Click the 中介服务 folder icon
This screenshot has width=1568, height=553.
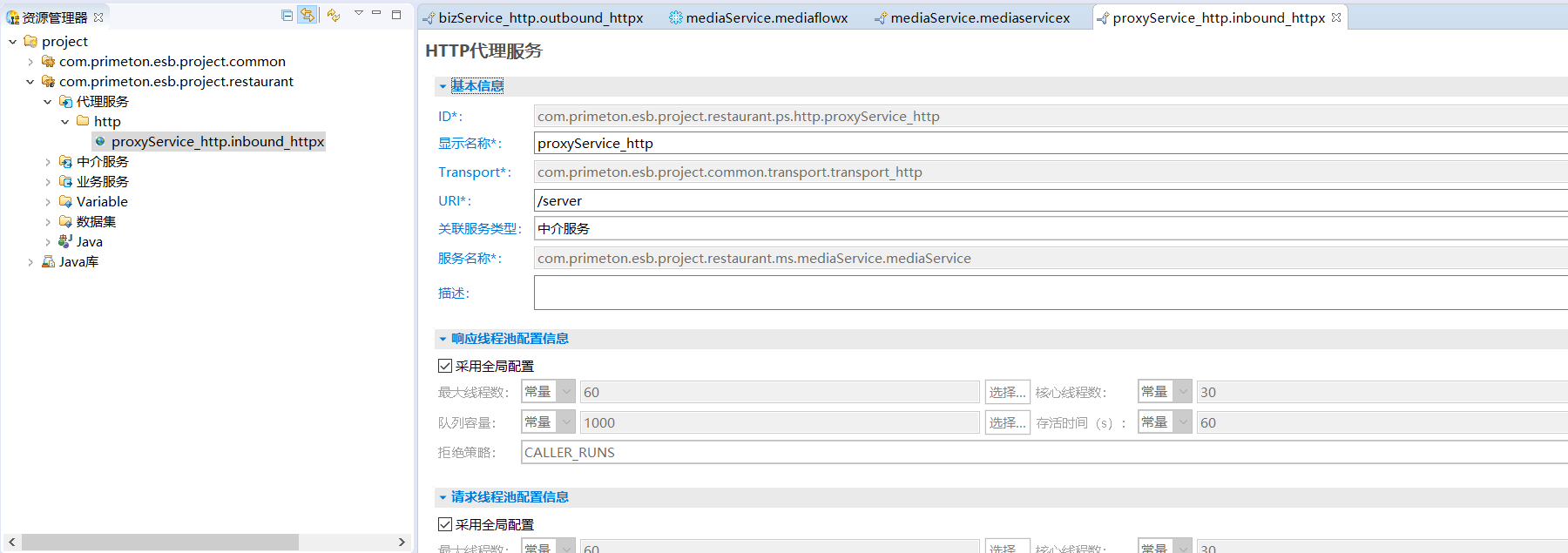(x=65, y=162)
